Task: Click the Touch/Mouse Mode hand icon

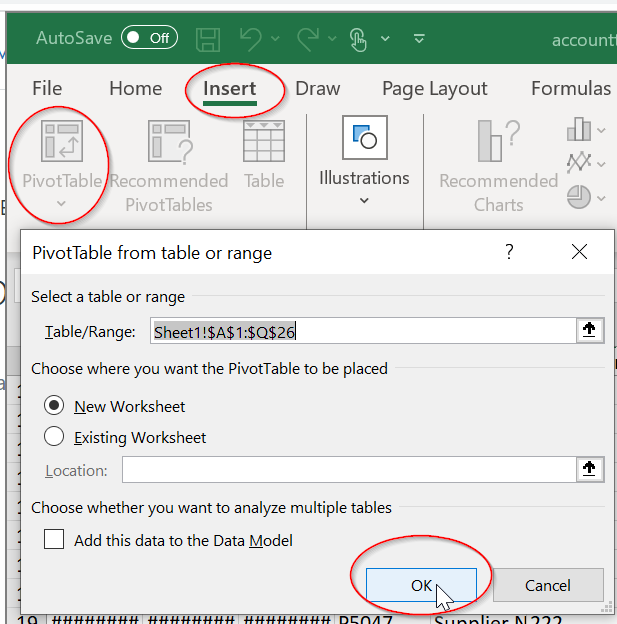Action: [358, 39]
